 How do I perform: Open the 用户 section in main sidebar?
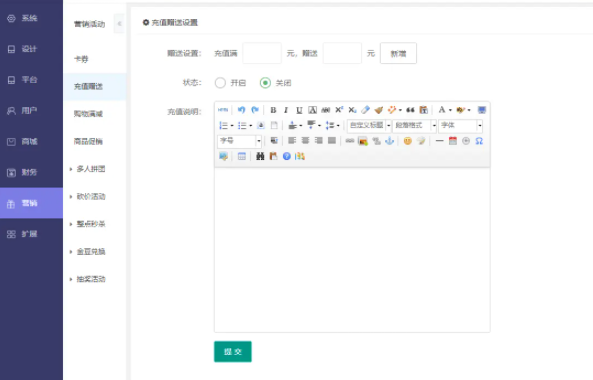[x=31, y=110]
